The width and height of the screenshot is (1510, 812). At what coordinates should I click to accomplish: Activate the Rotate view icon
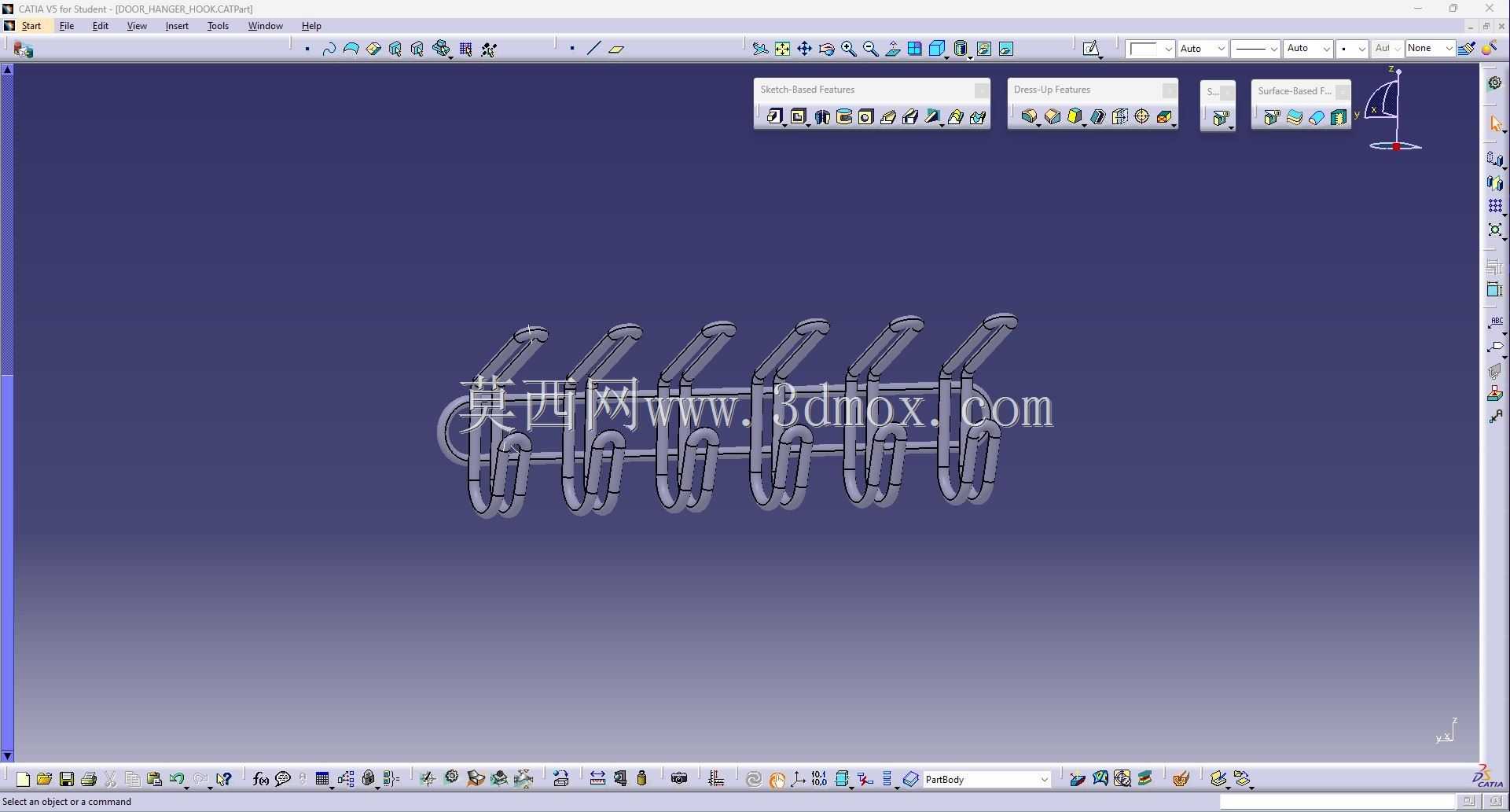coord(826,49)
